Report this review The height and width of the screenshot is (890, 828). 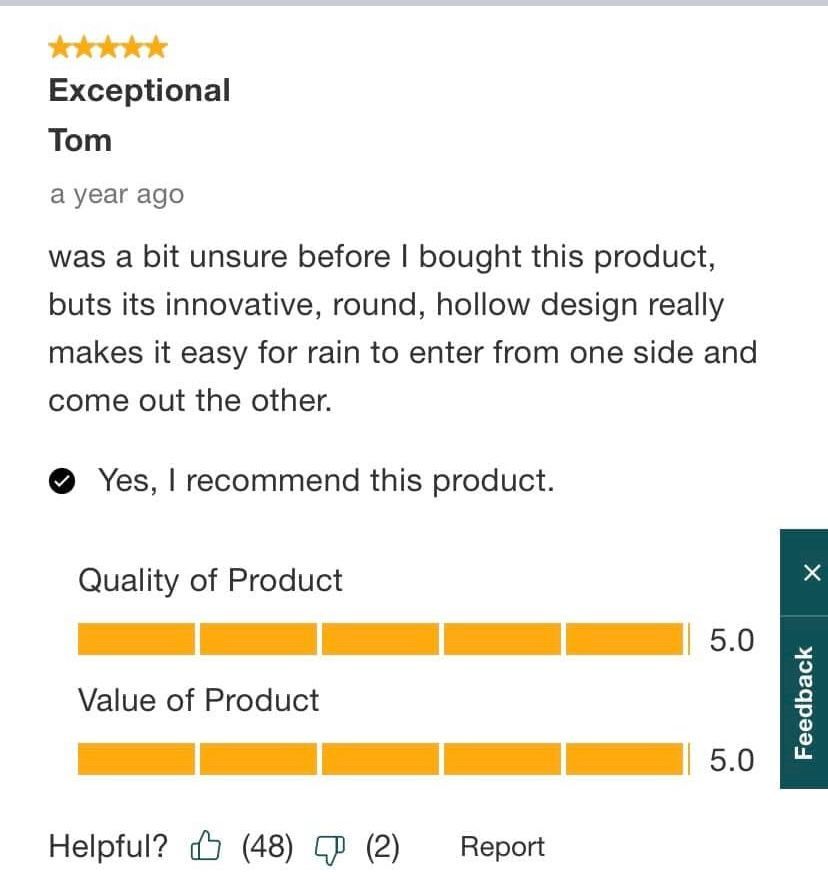(x=502, y=847)
